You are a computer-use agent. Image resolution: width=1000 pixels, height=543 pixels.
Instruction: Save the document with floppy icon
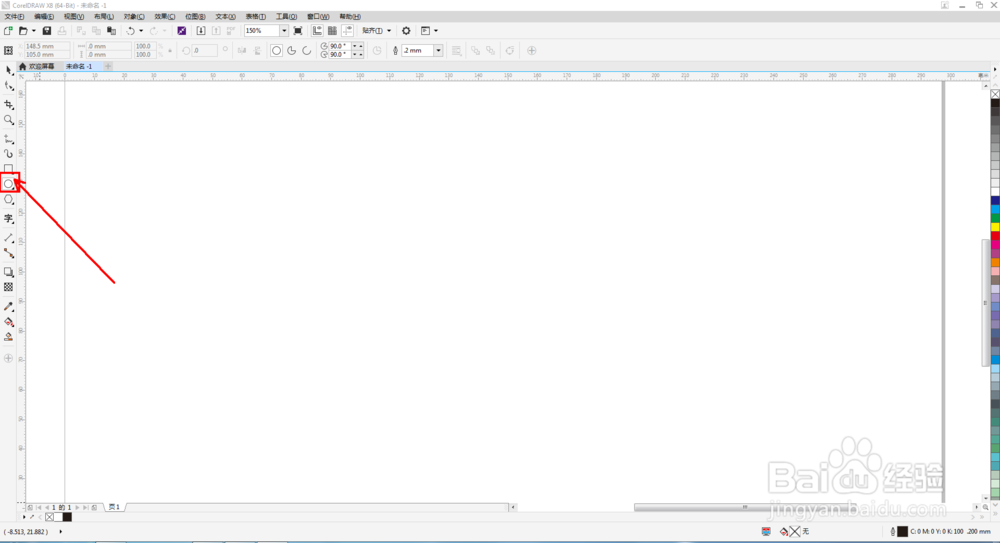47,31
